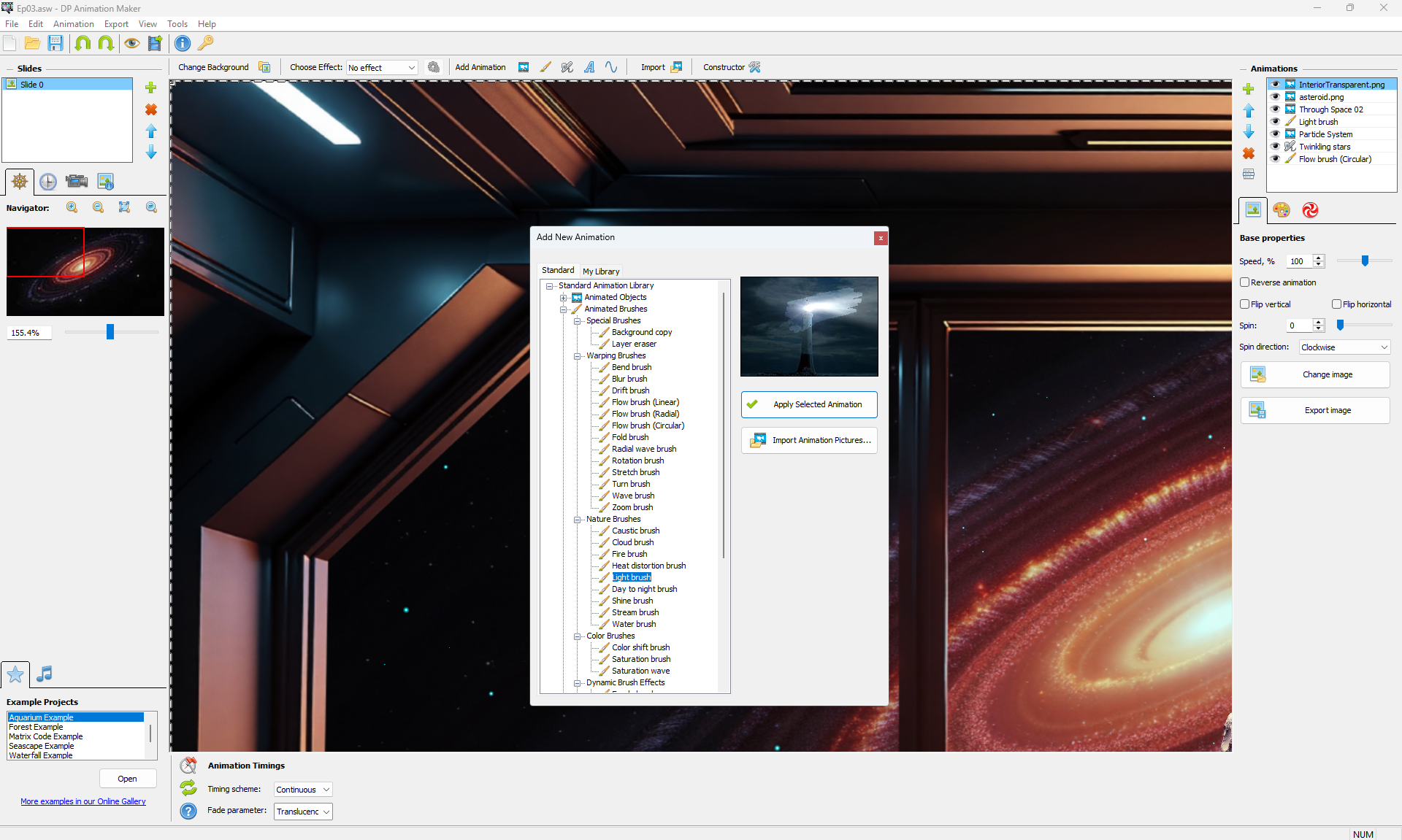Click the red delete animation X icon

[1249, 153]
